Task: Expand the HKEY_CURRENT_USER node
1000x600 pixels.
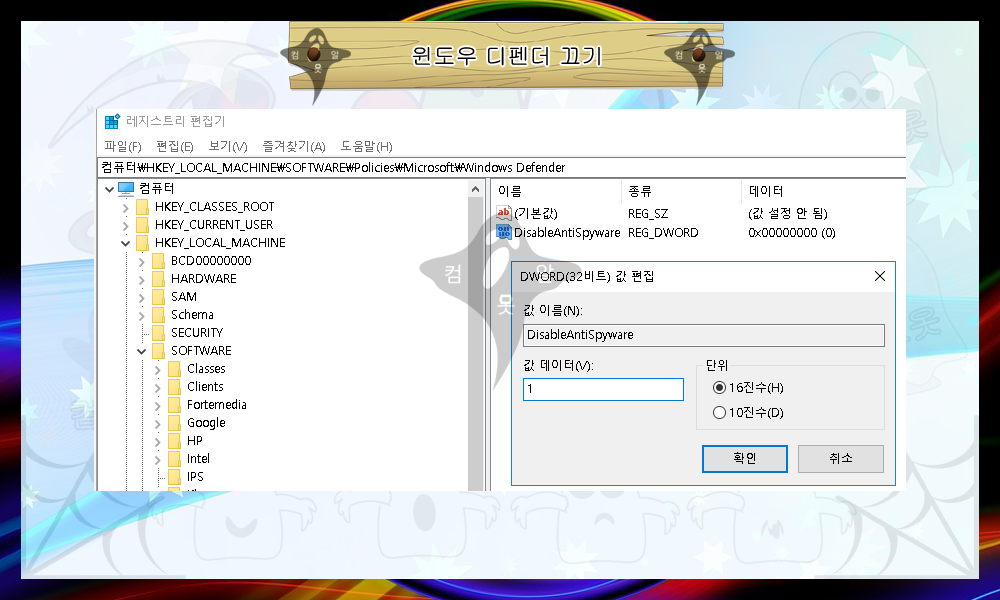Action: point(126,225)
